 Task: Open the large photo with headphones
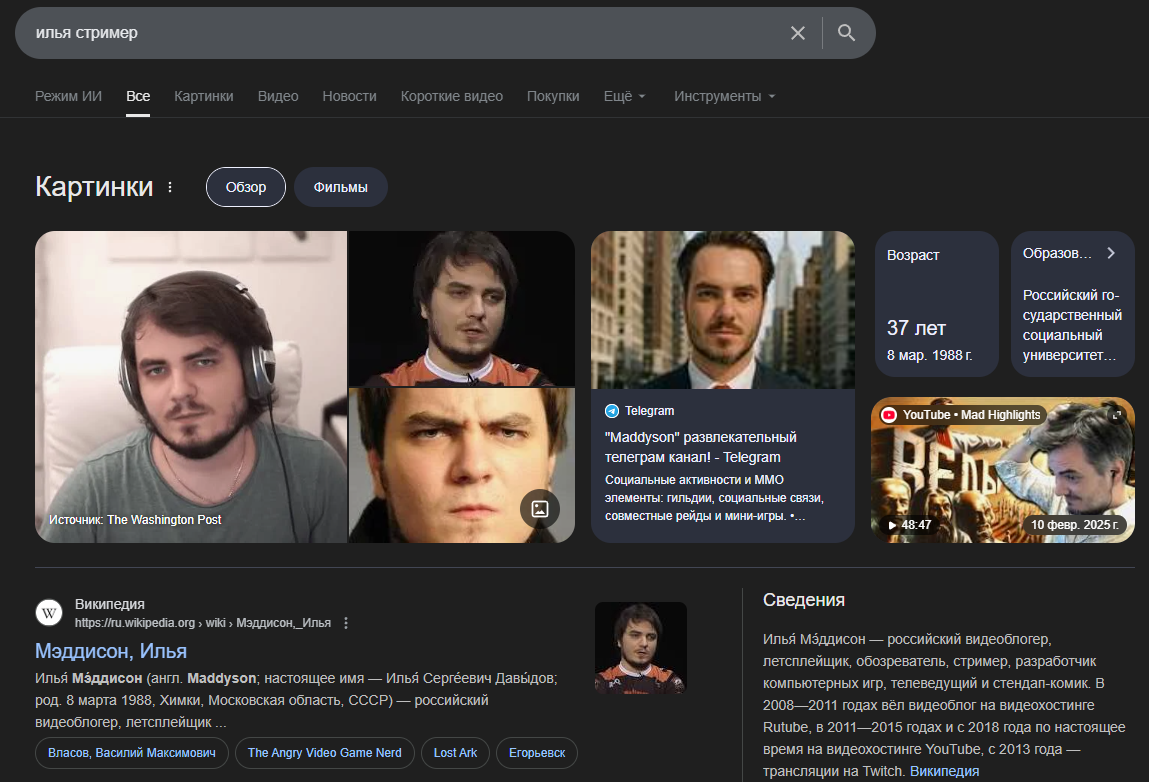tap(191, 387)
